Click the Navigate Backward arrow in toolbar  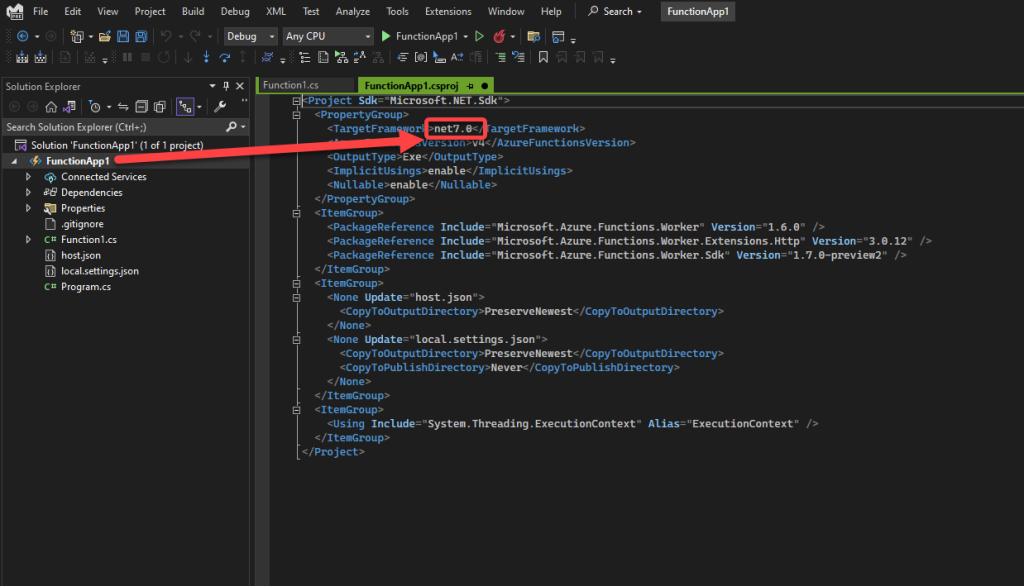tap(23, 37)
